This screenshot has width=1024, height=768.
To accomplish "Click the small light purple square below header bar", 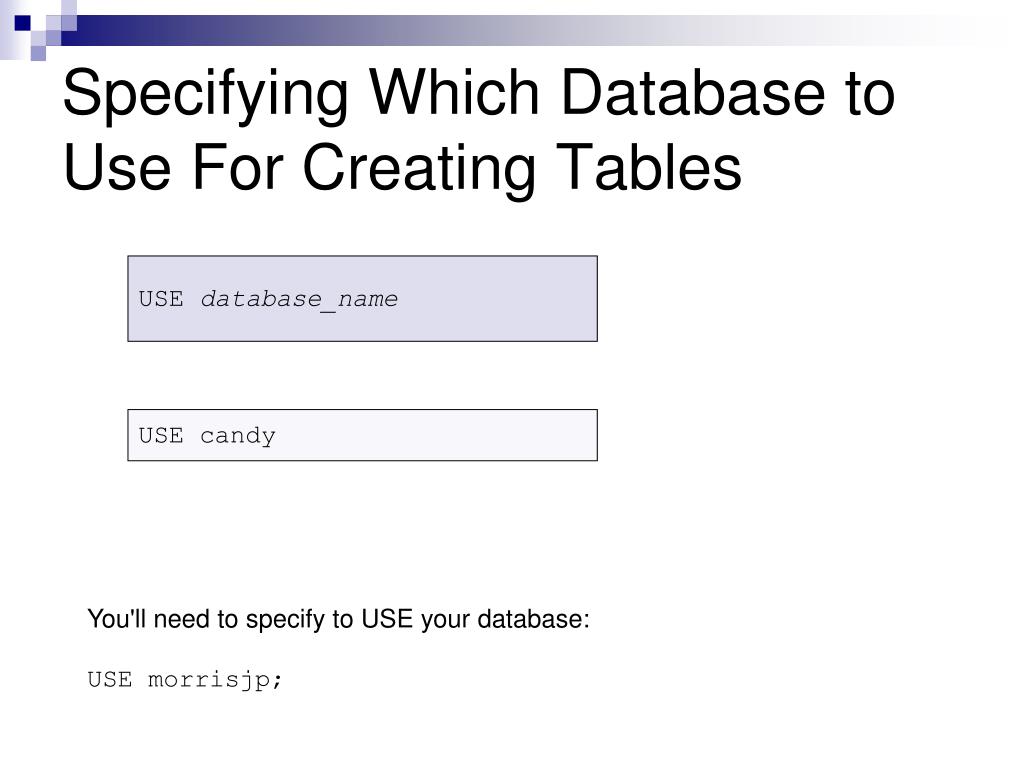I will 39,53.
